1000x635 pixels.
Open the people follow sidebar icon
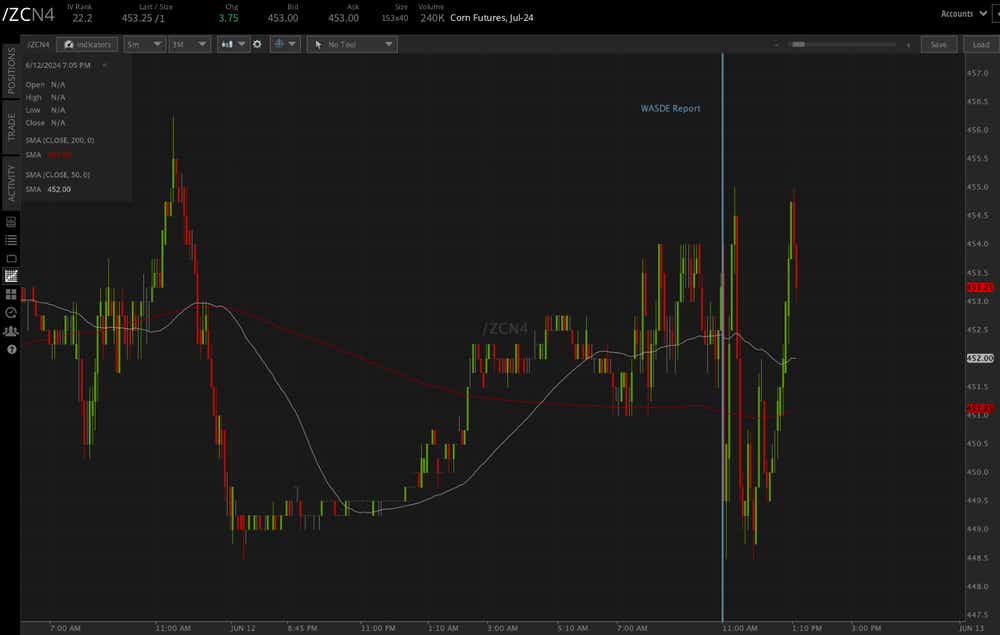click(11, 331)
